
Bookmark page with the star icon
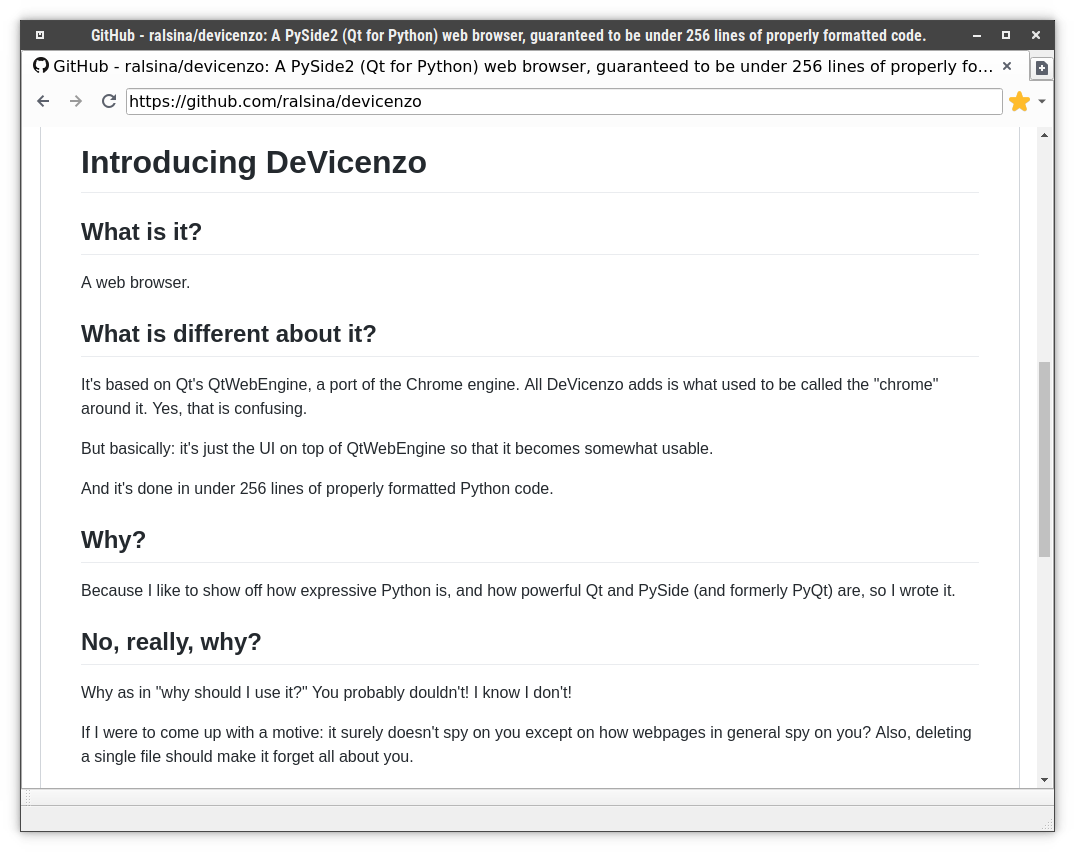click(1019, 101)
